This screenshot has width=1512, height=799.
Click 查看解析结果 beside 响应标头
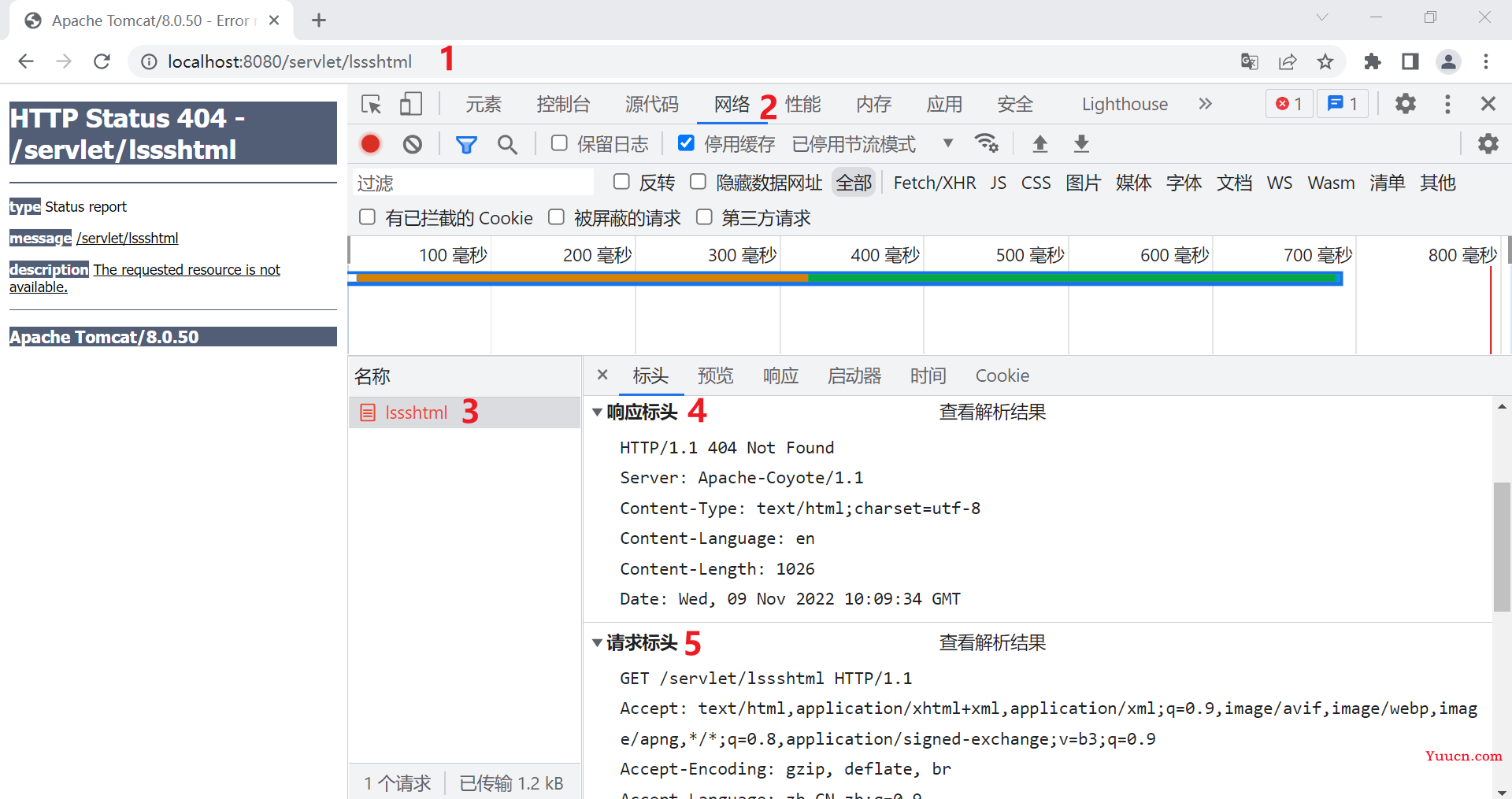point(992,412)
